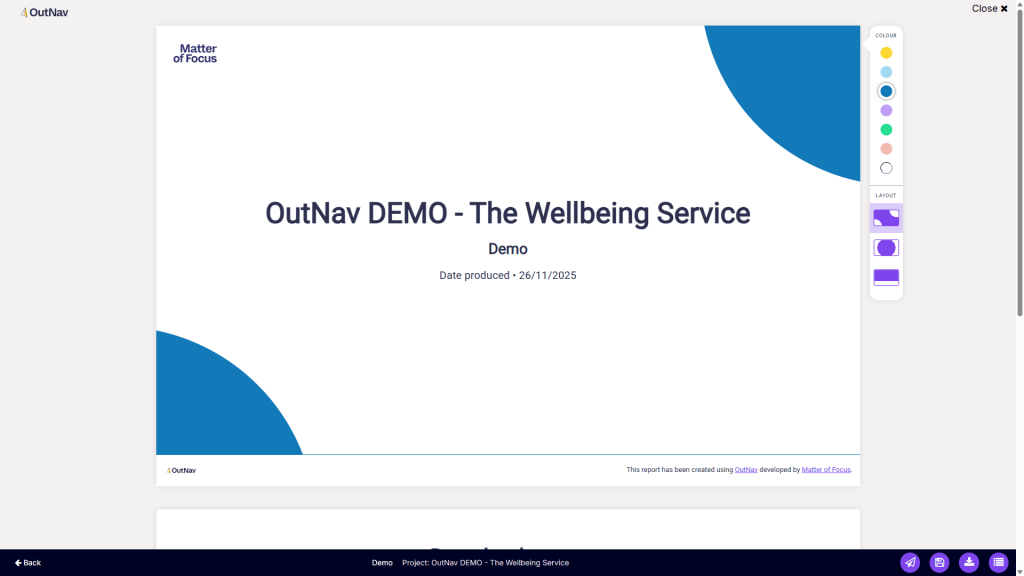Open the OutNav link in footer
This screenshot has width=1024, height=576.
coord(746,470)
